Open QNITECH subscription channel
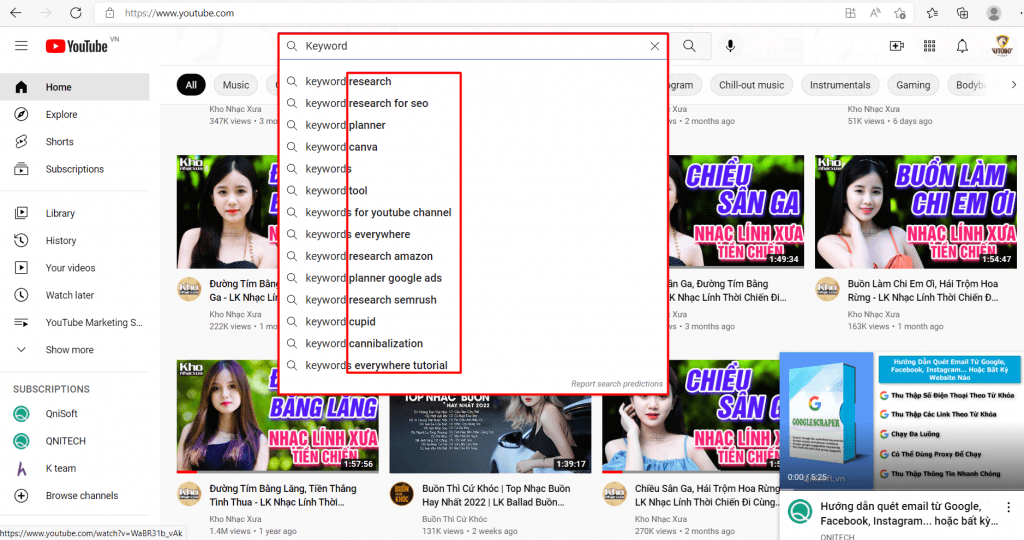This screenshot has width=1024, height=540. point(74,441)
